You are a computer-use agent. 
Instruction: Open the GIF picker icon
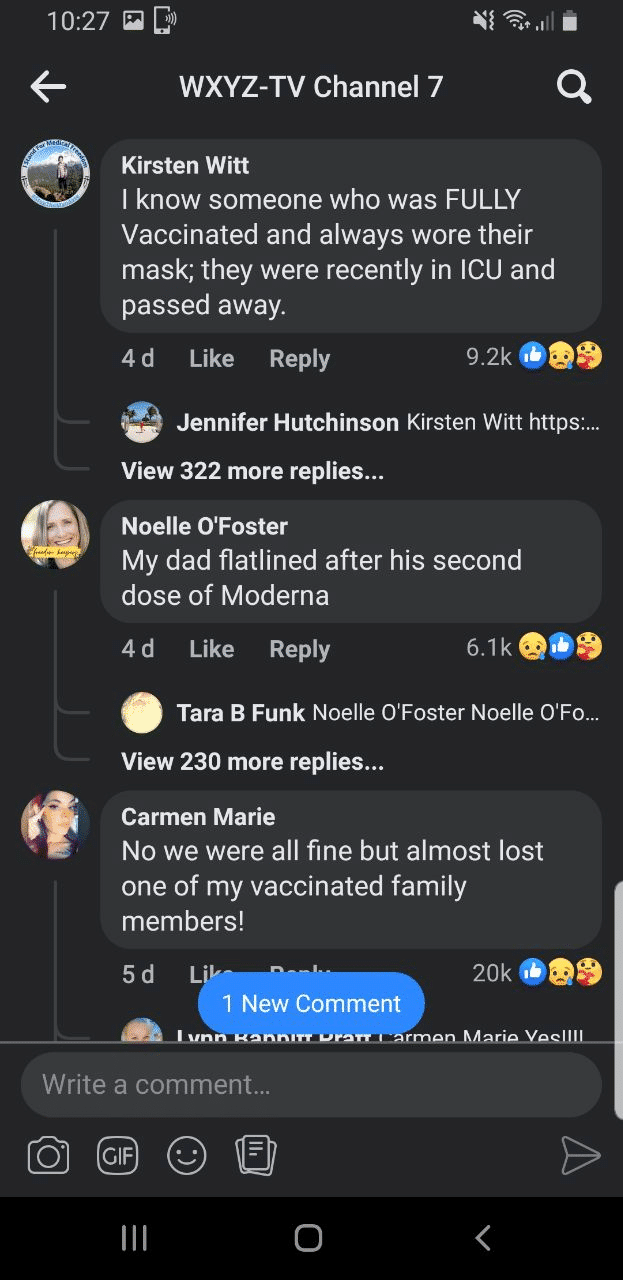point(117,1156)
